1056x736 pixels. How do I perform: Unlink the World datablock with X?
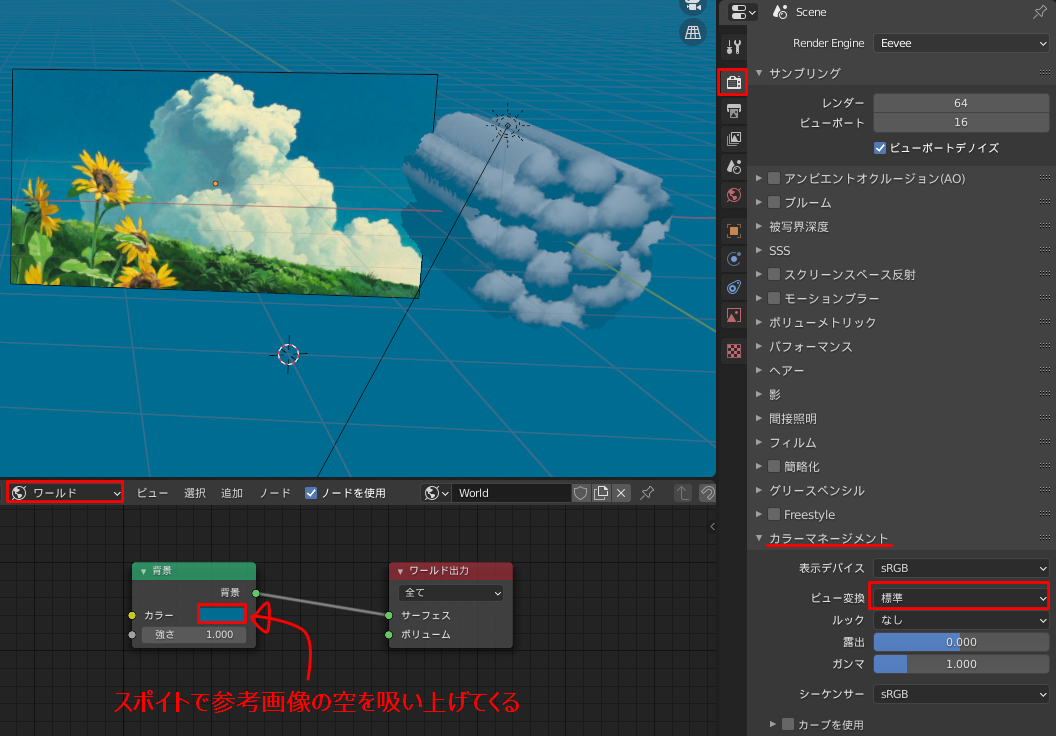pyautogui.click(x=622, y=492)
